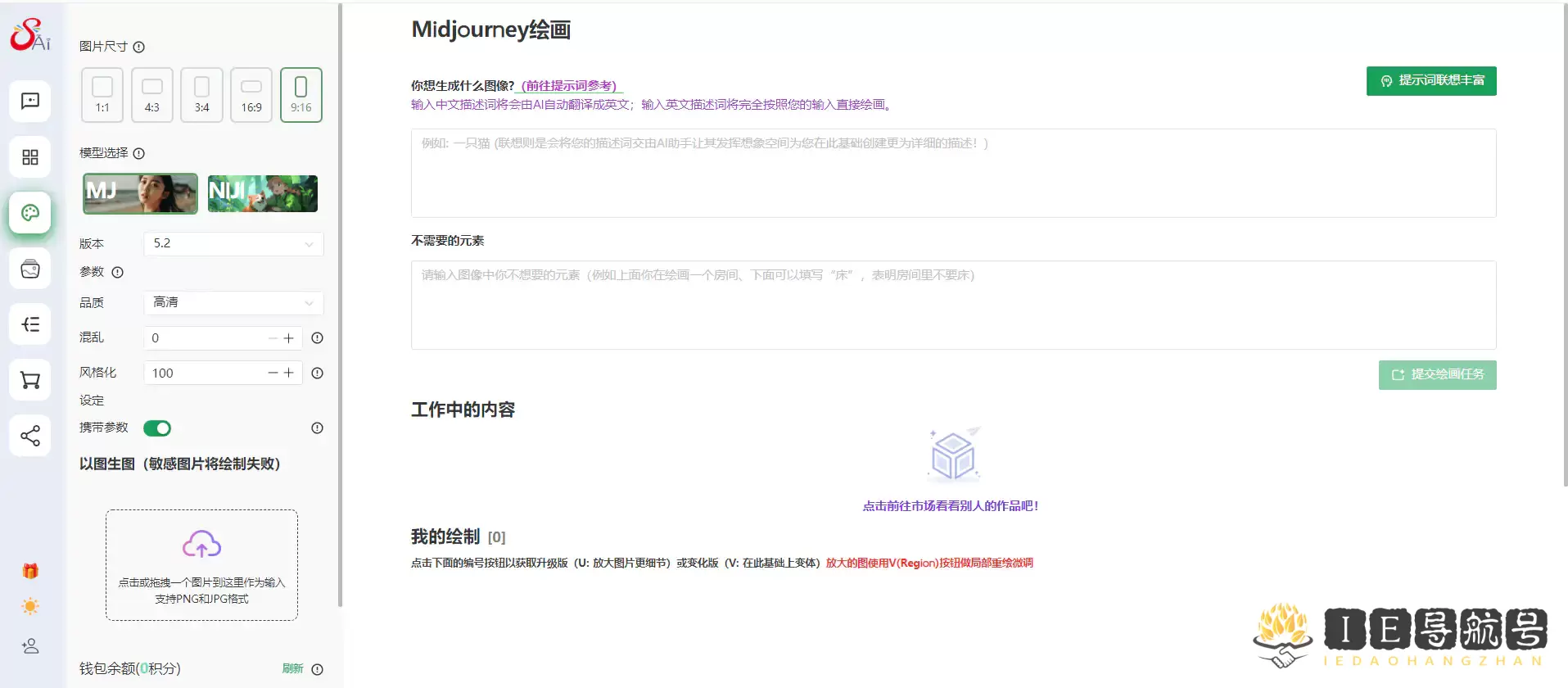
Task: Select 3:4 image size
Action: pos(202,95)
